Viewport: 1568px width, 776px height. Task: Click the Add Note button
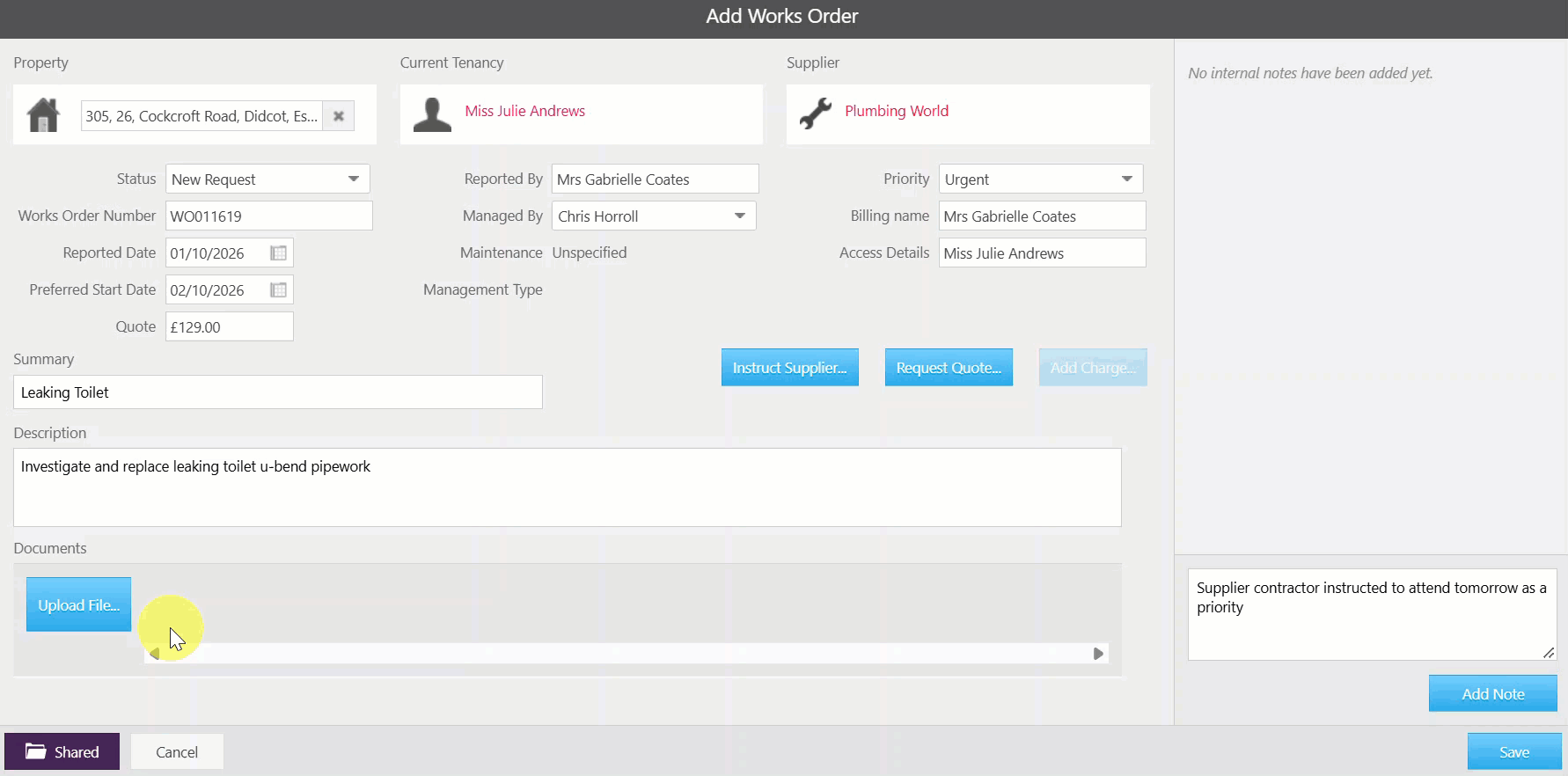(x=1493, y=693)
